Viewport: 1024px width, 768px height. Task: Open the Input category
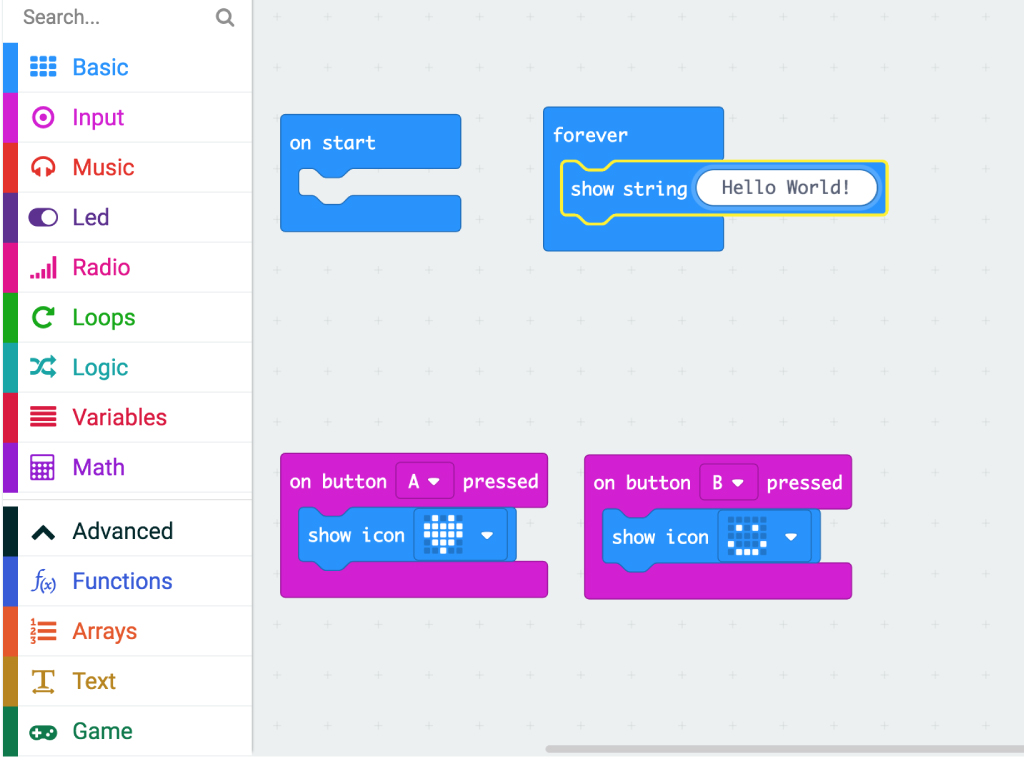click(127, 118)
